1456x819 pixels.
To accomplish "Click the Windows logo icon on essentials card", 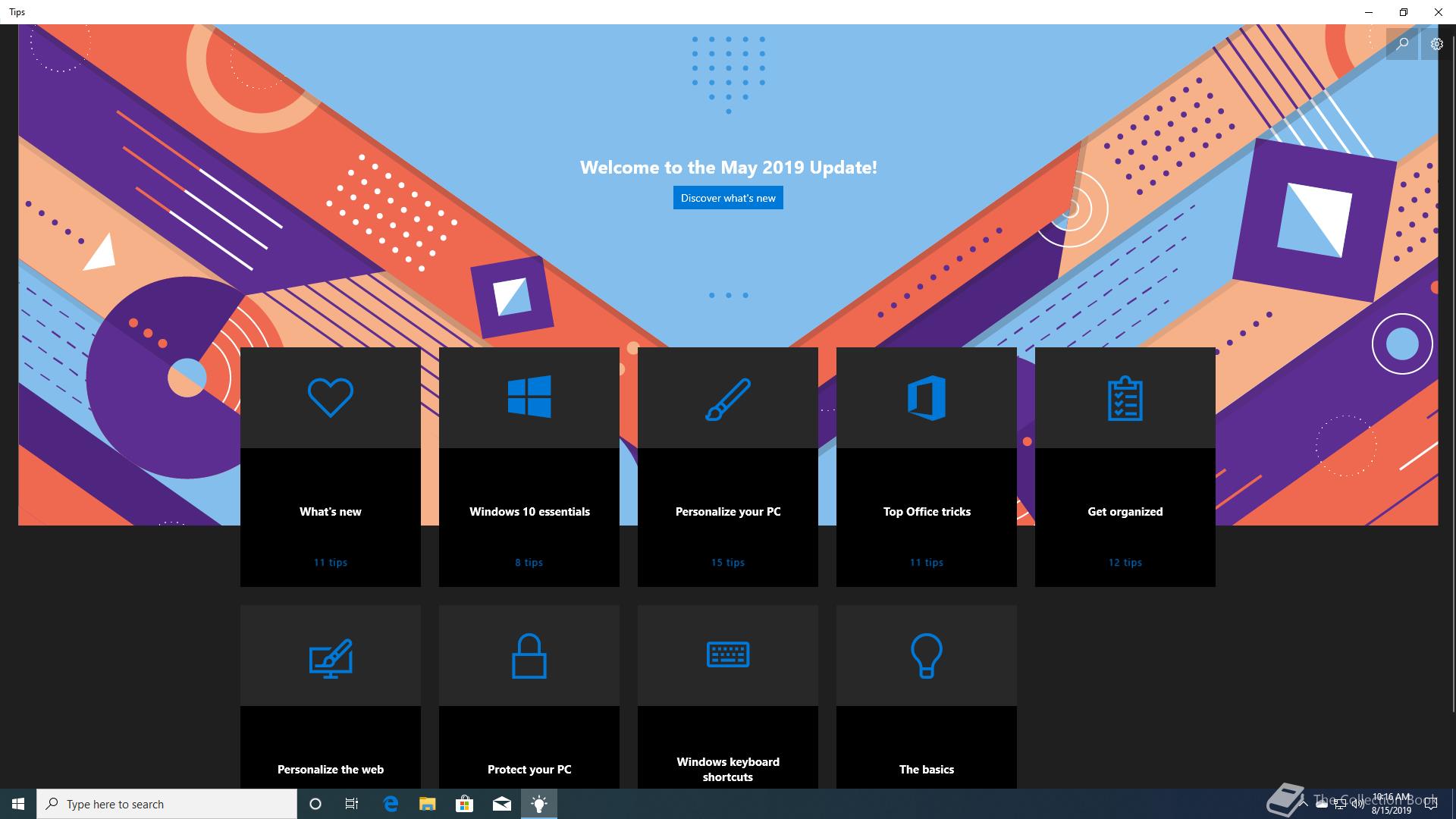I will (x=529, y=397).
